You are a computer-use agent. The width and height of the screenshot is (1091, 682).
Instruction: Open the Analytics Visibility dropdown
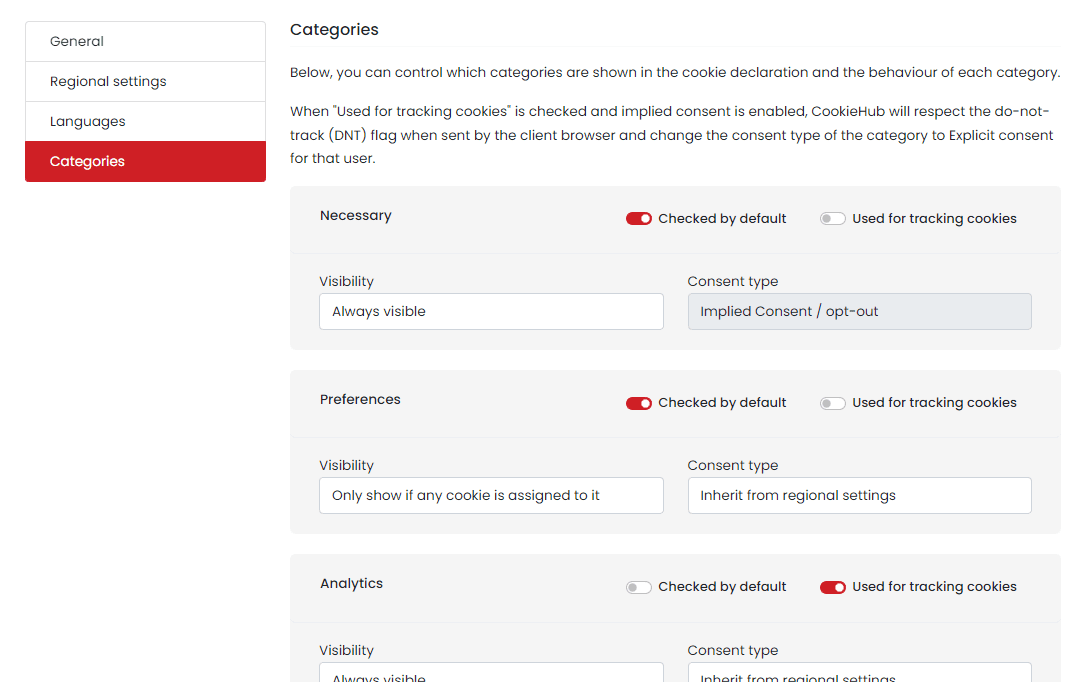pos(491,673)
